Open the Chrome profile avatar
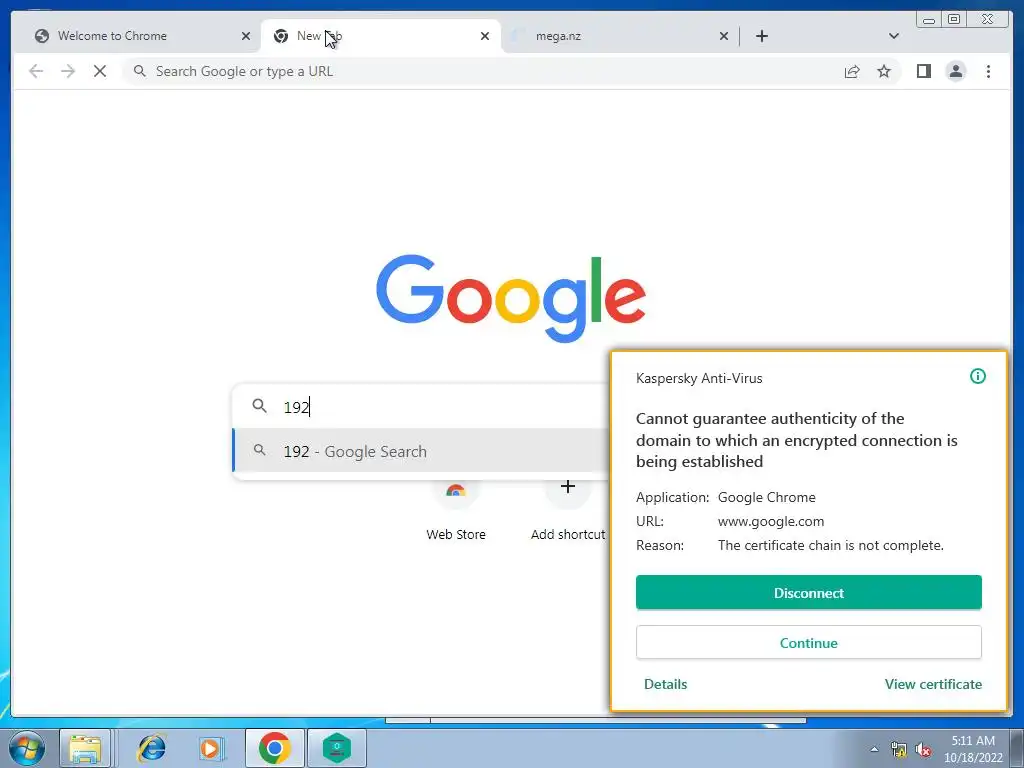1024x768 pixels. [x=956, y=71]
